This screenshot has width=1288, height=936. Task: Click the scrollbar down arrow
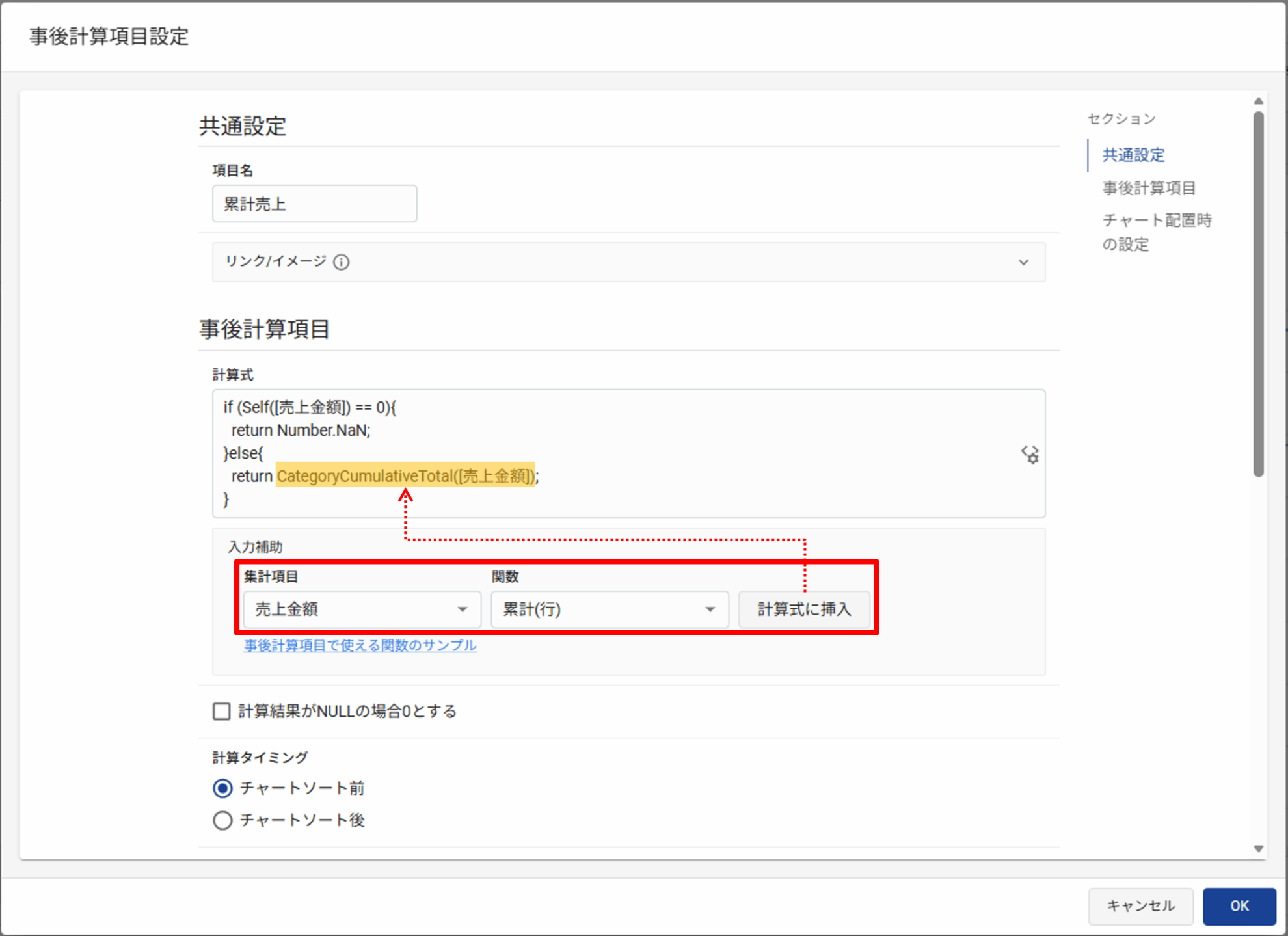(1259, 848)
